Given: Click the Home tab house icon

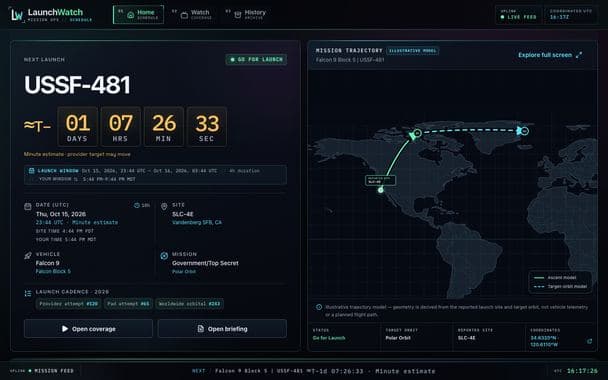Looking at the screenshot, I should click(131, 15).
